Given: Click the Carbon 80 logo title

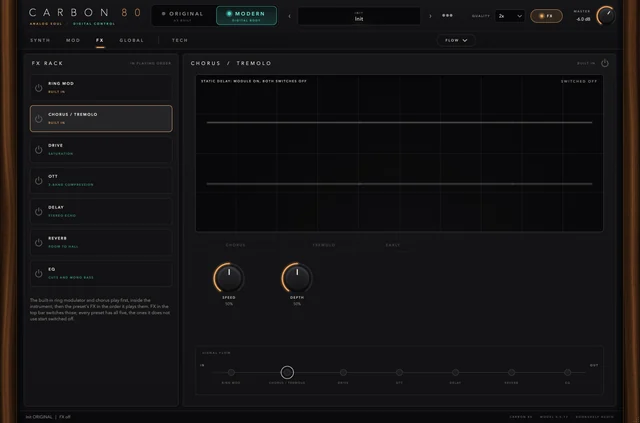Looking at the screenshot, I should click(85, 13).
